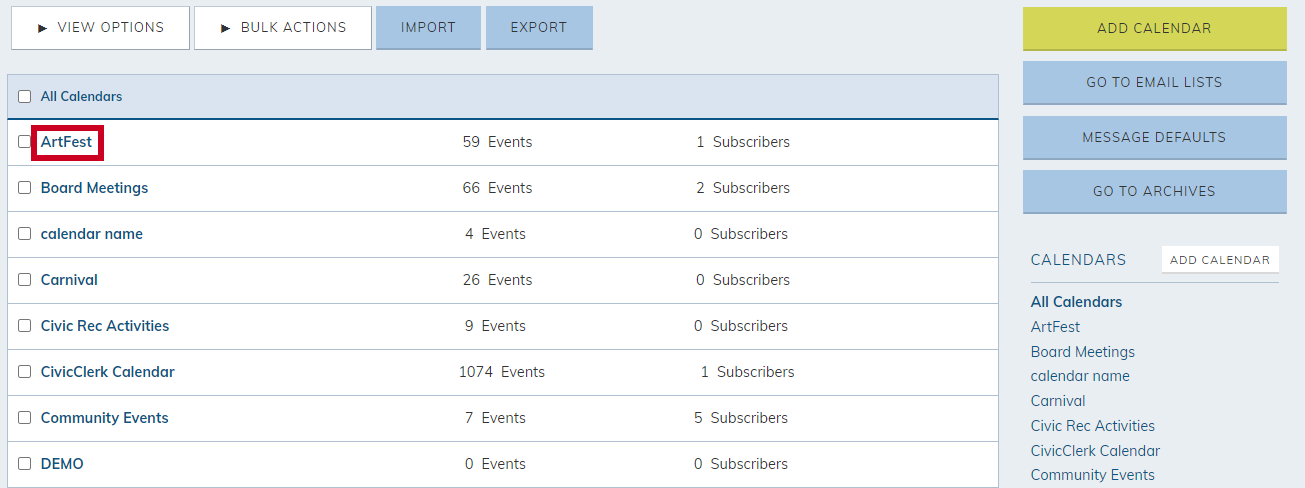Image resolution: width=1305 pixels, height=488 pixels.
Task: Click '1 Subscribers' in CivicClerk Calendar row
Action: tap(747, 372)
